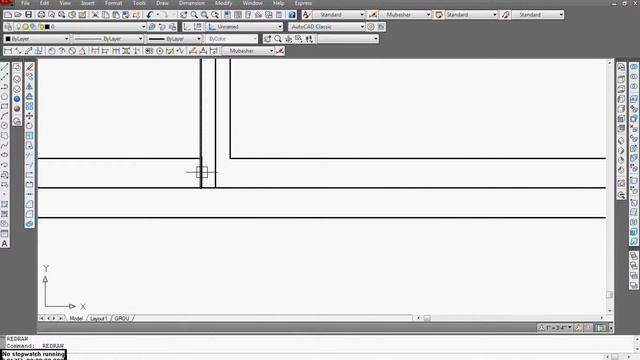Click the black color swatch in Color control
Image resolution: width=640 pixels, height=360 pixels.
(8, 39)
